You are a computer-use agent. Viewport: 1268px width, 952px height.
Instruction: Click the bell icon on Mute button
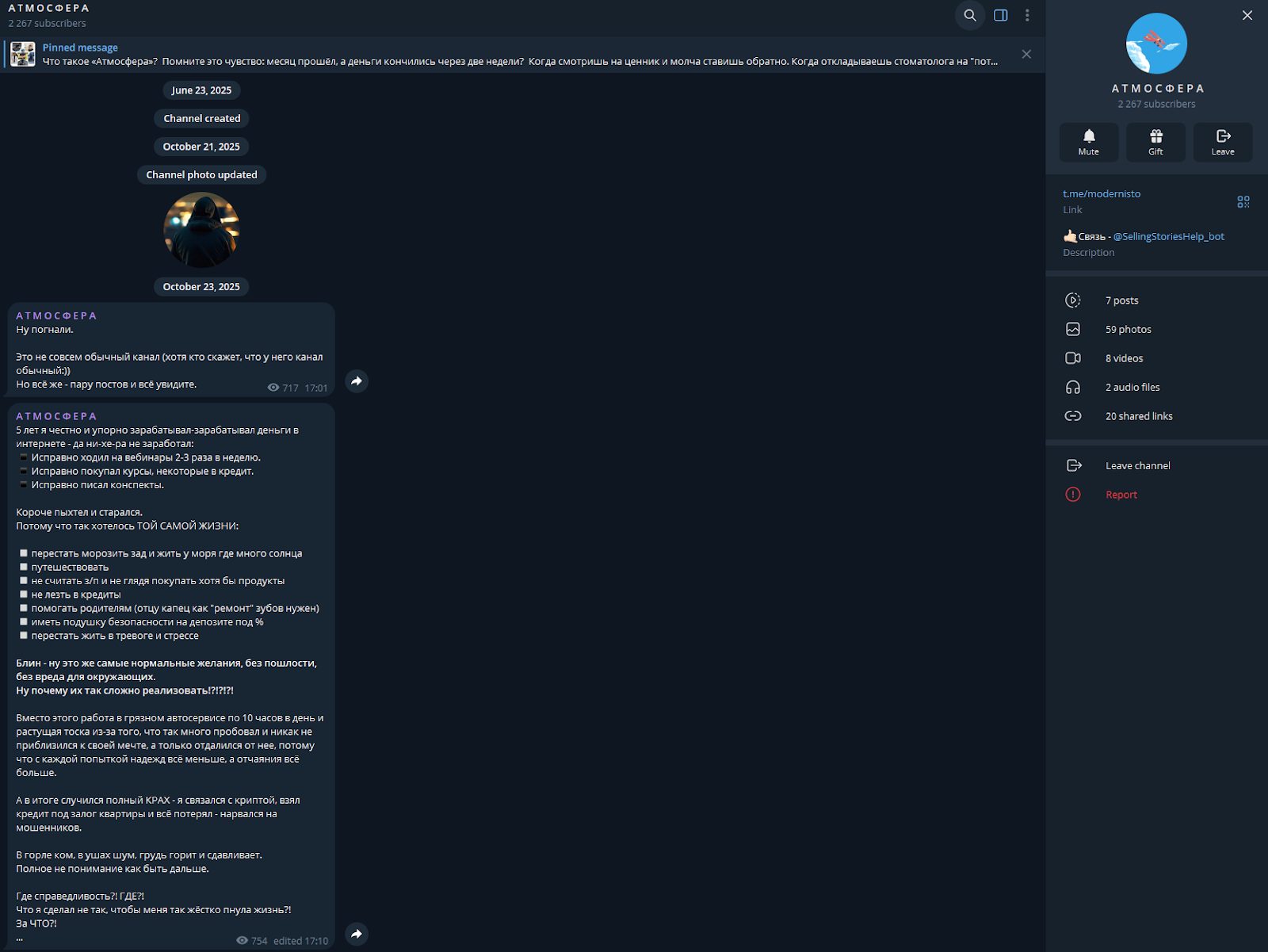1089,136
